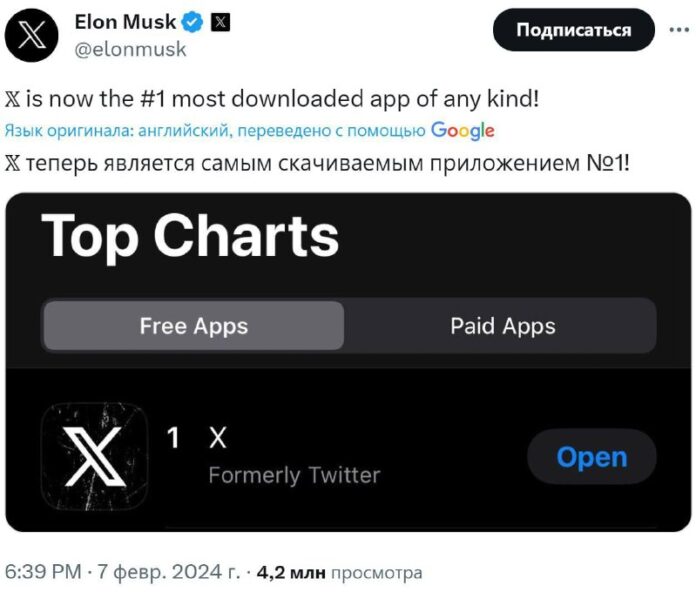Open the Elon Musk profile name link

click(x=125, y=22)
